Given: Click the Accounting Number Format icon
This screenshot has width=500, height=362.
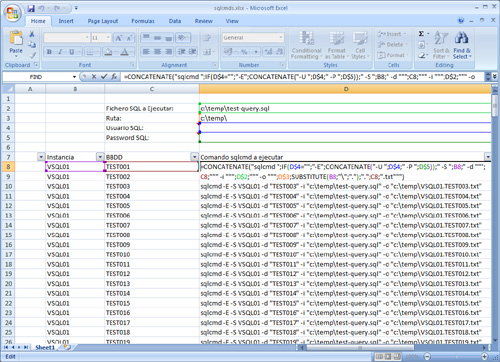Looking at the screenshot, I should pos(229,52).
